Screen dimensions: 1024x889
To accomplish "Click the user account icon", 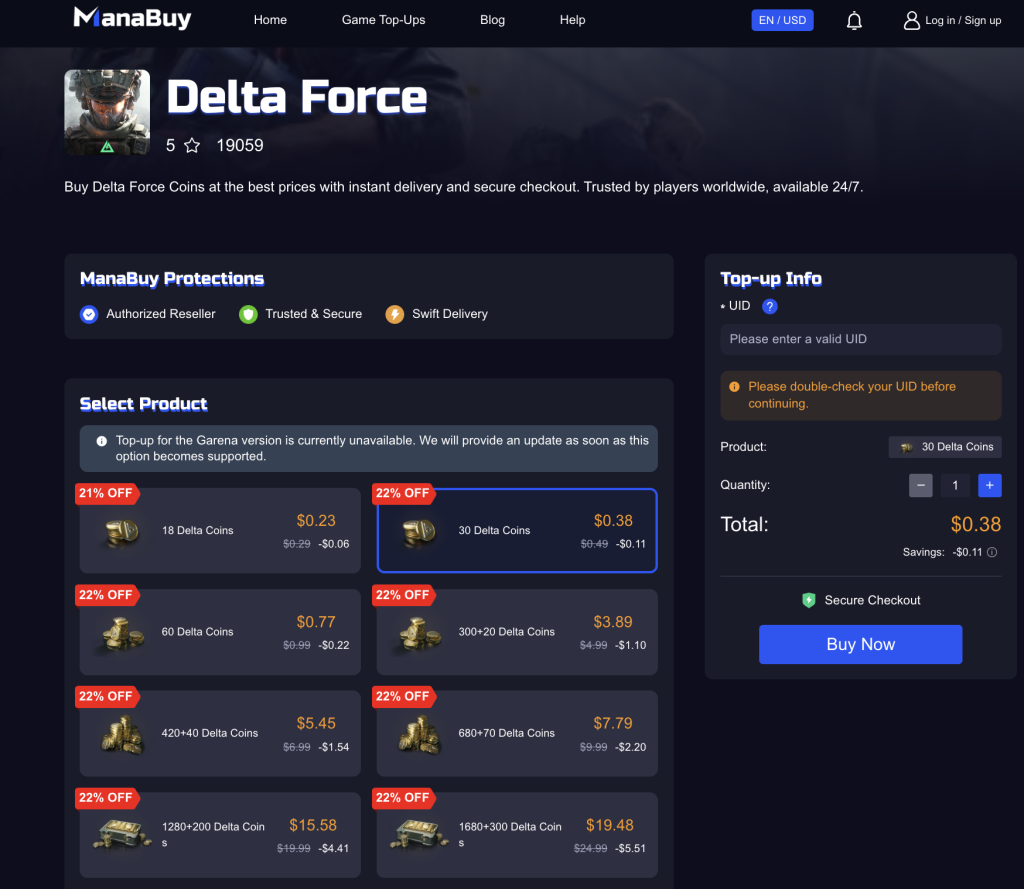I will point(911,20).
